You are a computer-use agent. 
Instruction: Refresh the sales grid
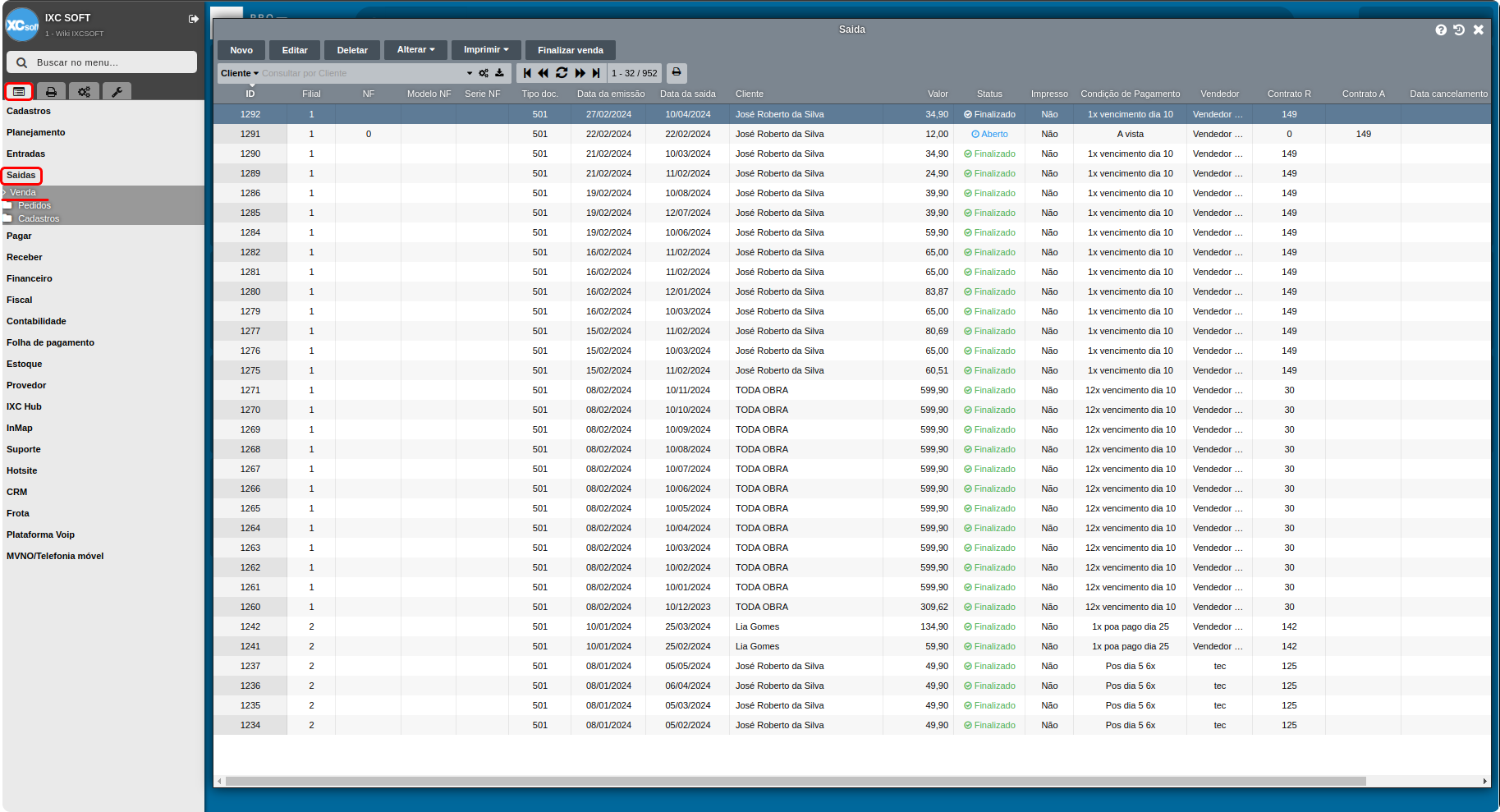point(562,73)
